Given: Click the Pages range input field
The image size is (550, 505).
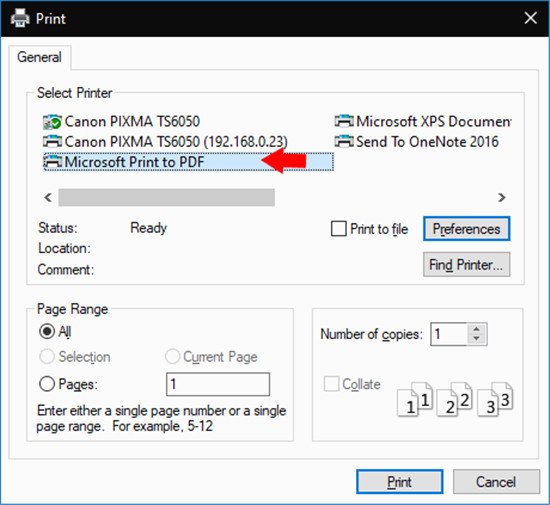Looking at the screenshot, I should pos(218,384).
